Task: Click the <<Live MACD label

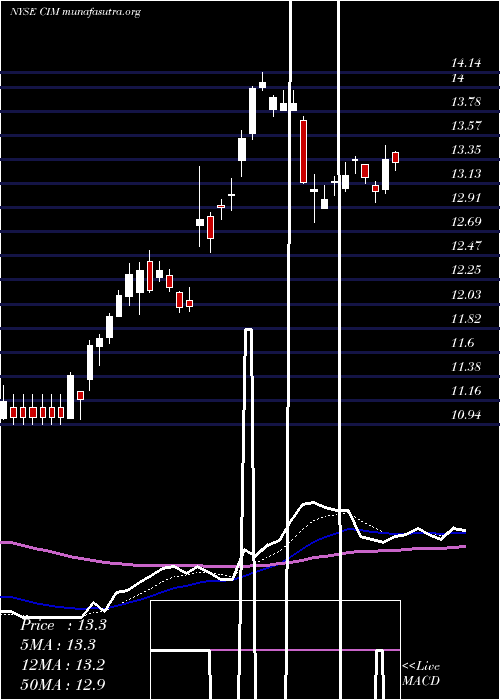Action: [421, 673]
